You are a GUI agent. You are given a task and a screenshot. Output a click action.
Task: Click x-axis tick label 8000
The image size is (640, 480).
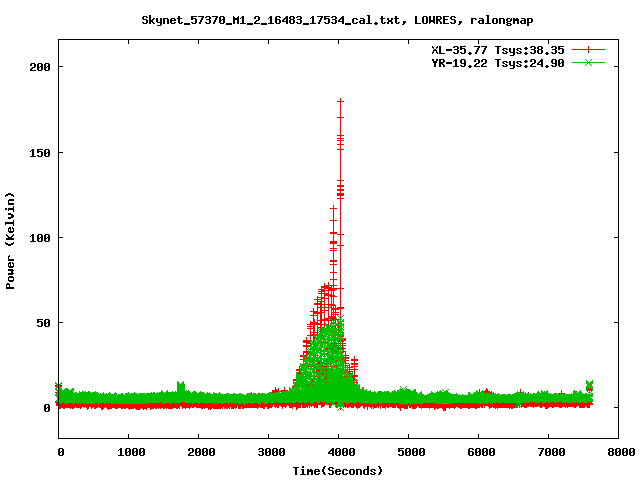click(x=621, y=452)
